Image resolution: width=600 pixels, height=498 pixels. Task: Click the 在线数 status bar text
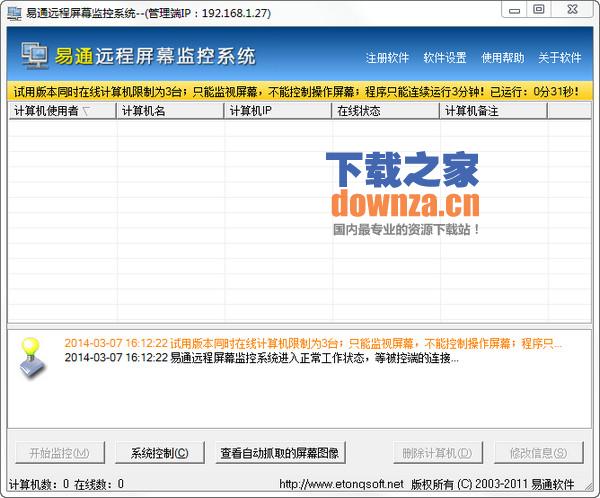[x=99, y=484]
